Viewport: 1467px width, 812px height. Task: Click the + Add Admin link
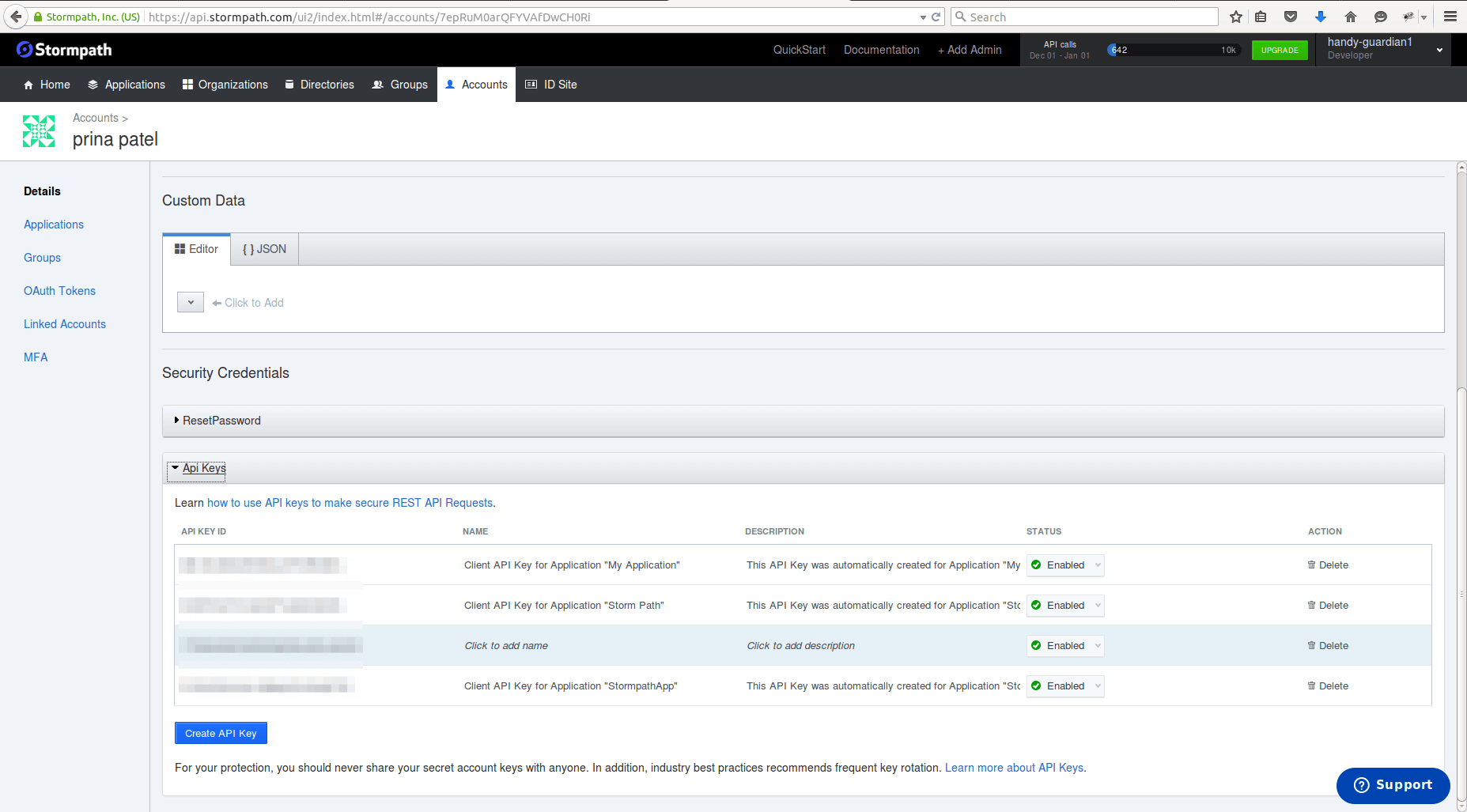coord(970,50)
